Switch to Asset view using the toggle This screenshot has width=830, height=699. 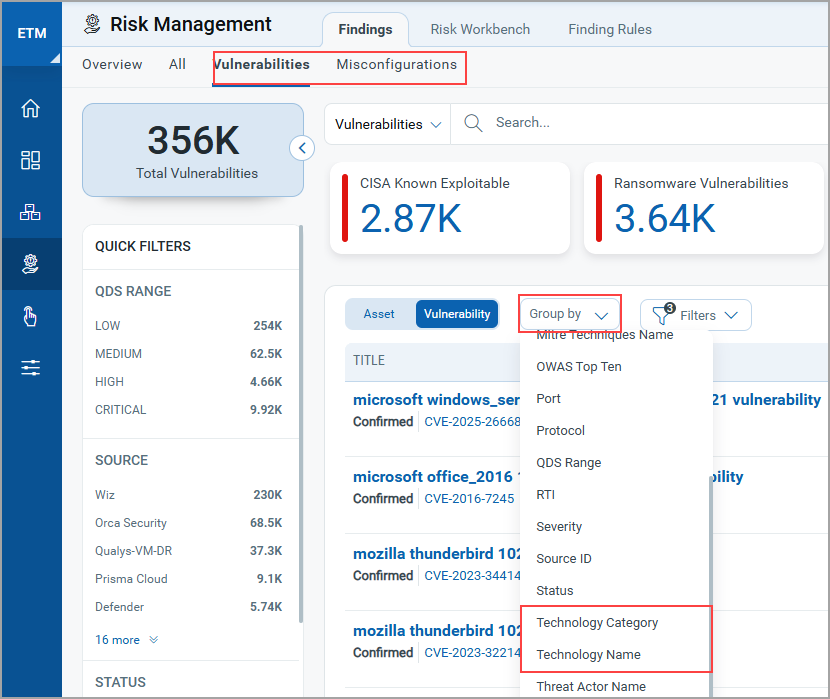(x=380, y=313)
